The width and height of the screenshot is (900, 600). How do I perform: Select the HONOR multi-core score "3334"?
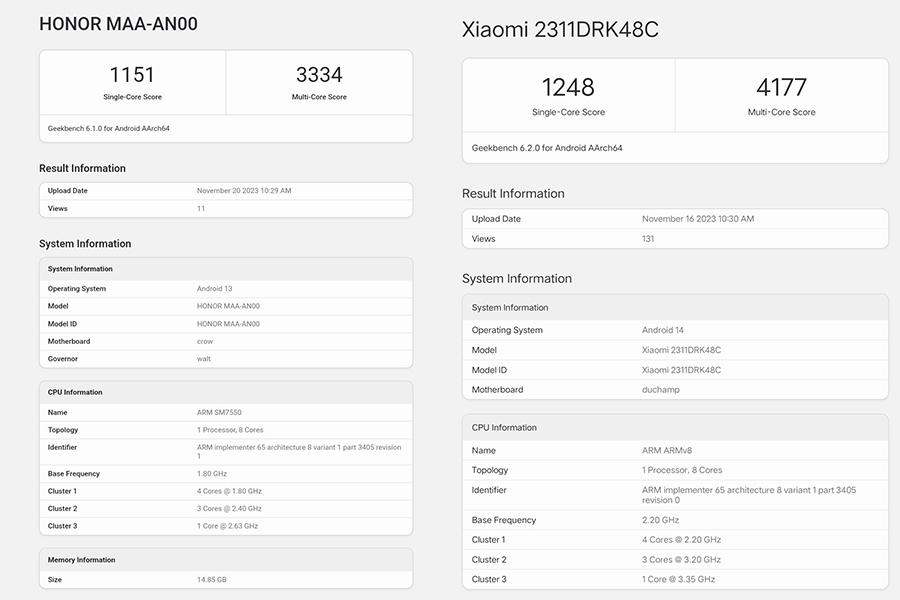[319, 75]
